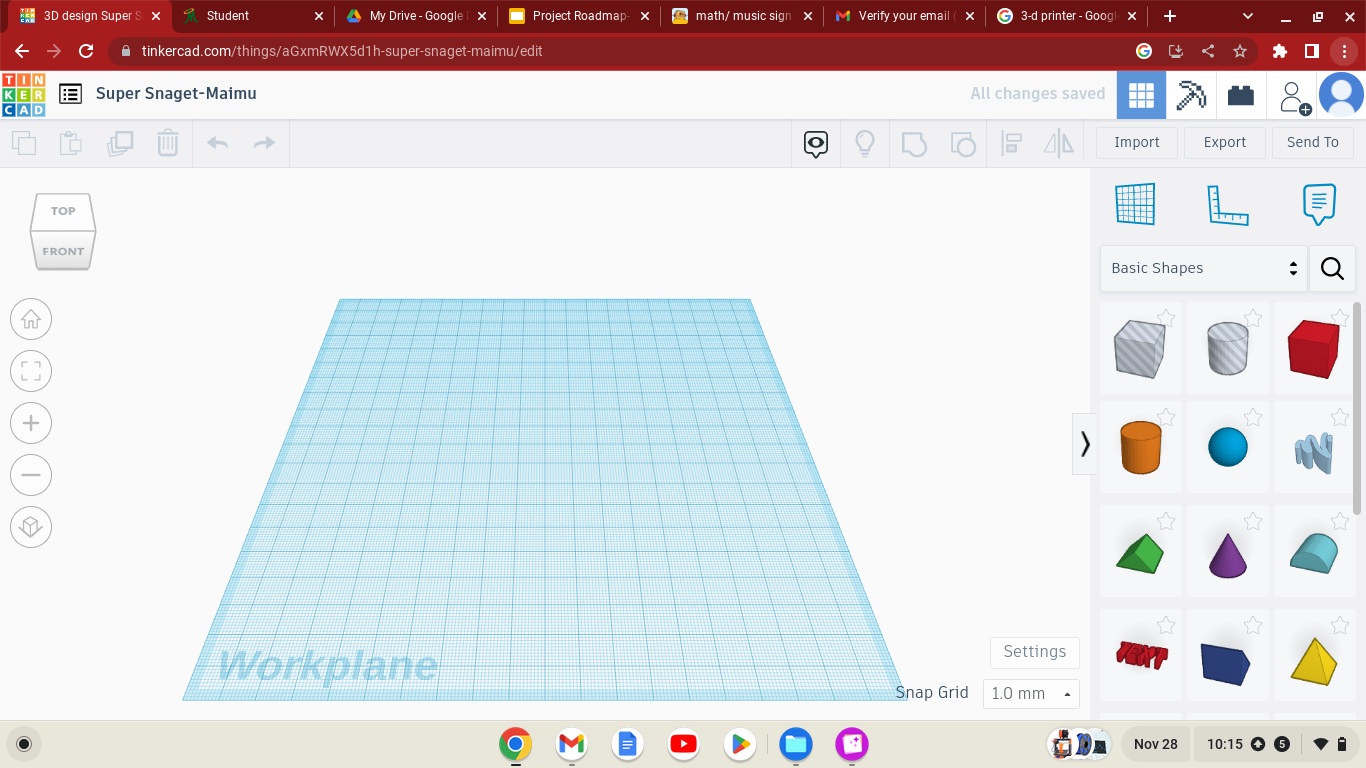Select the Mirror/Flip tool

(1059, 143)
